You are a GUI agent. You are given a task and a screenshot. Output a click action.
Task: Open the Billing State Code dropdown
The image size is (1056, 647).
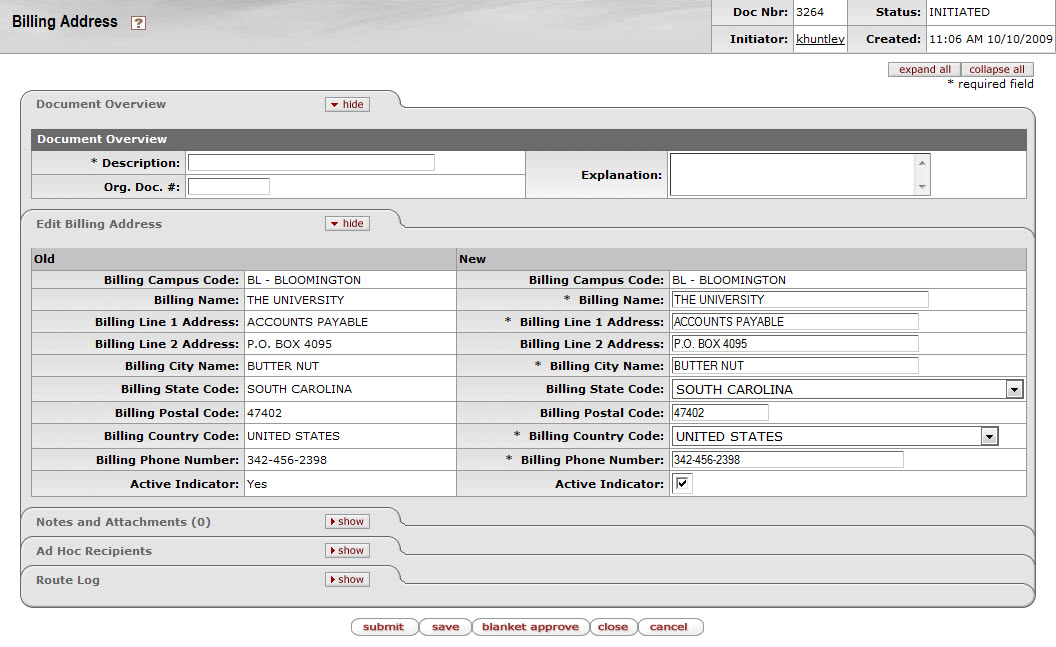[x=1014, y=389]
